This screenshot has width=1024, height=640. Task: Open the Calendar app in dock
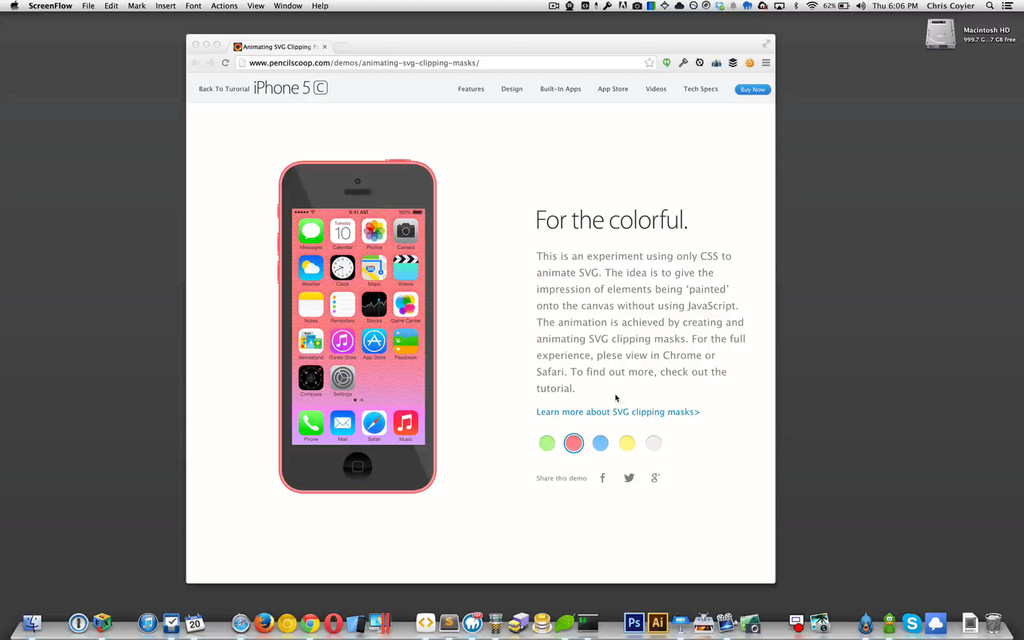195,623
